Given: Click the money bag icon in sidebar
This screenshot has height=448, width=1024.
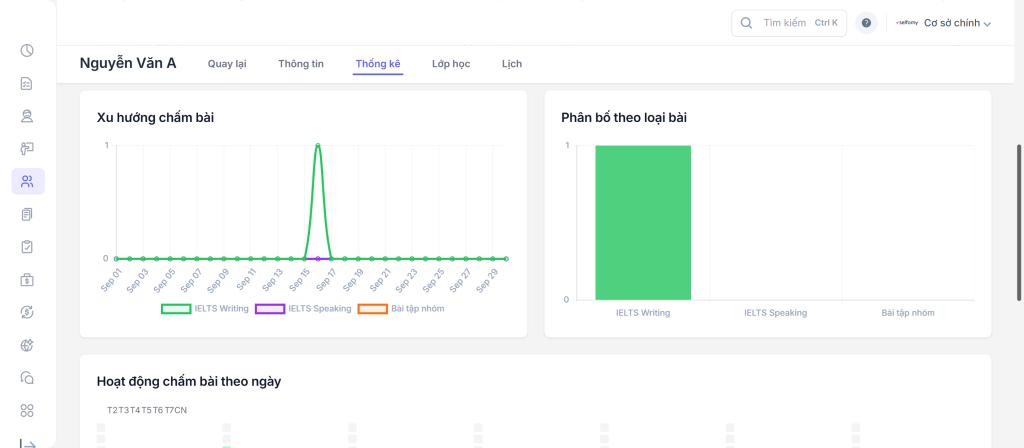Looking at the screenshot, I should pyautogui.click(x=27, y=280).
